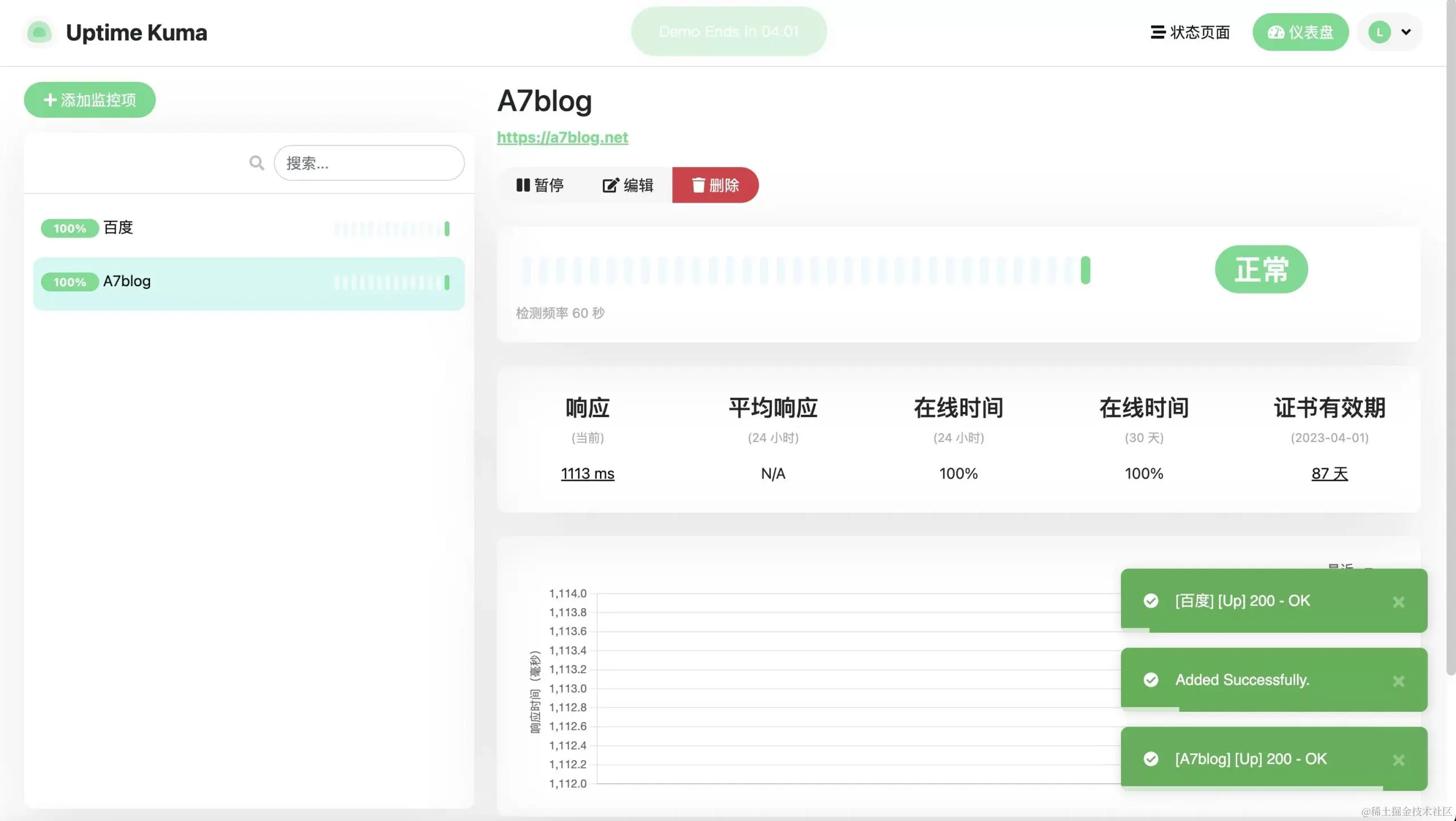Screen dimensions: 1456x821
Task: Click the latest heartbeat bar of A7blog
Action: coord(1087,271)
